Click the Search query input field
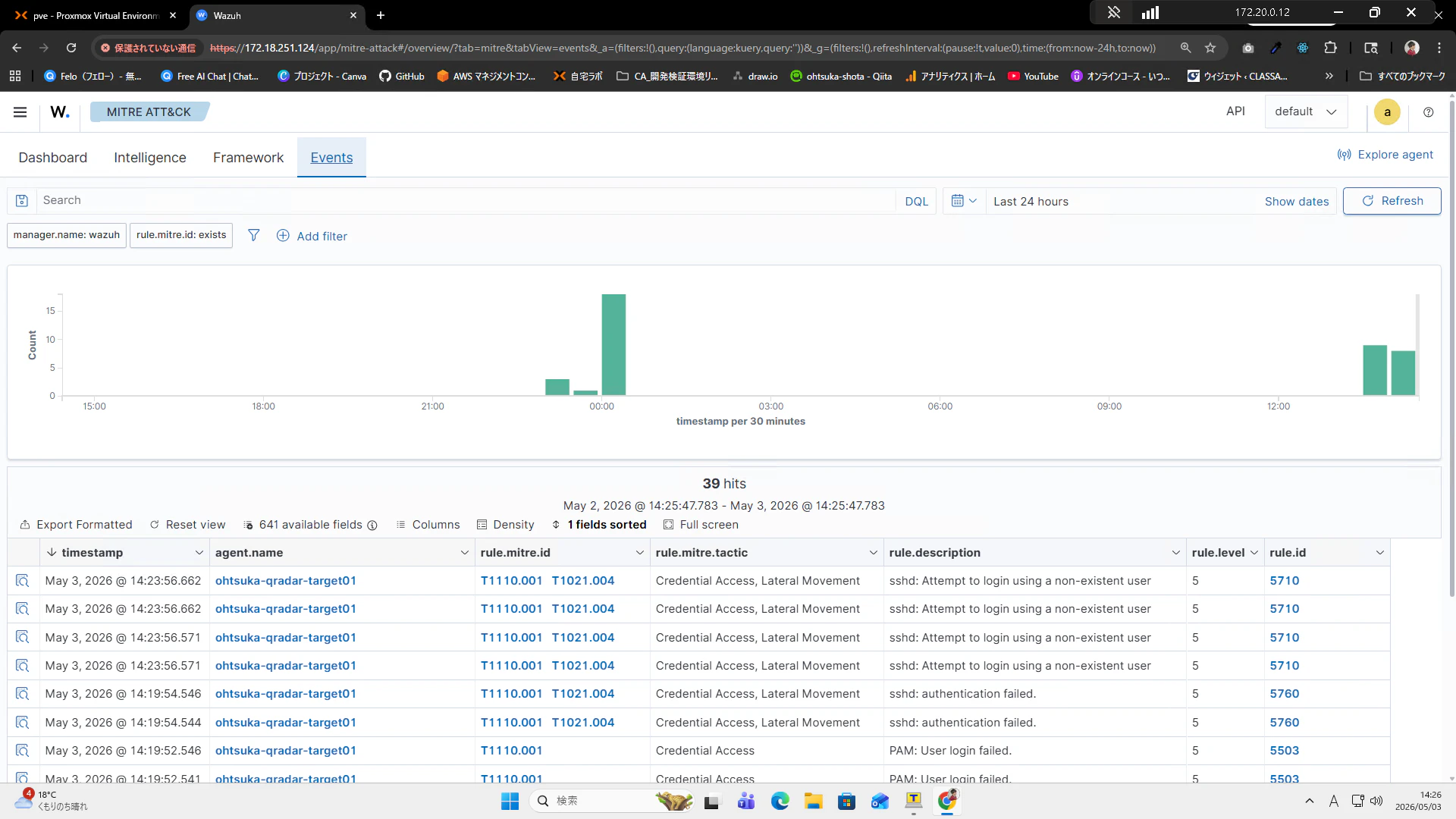 466,201
